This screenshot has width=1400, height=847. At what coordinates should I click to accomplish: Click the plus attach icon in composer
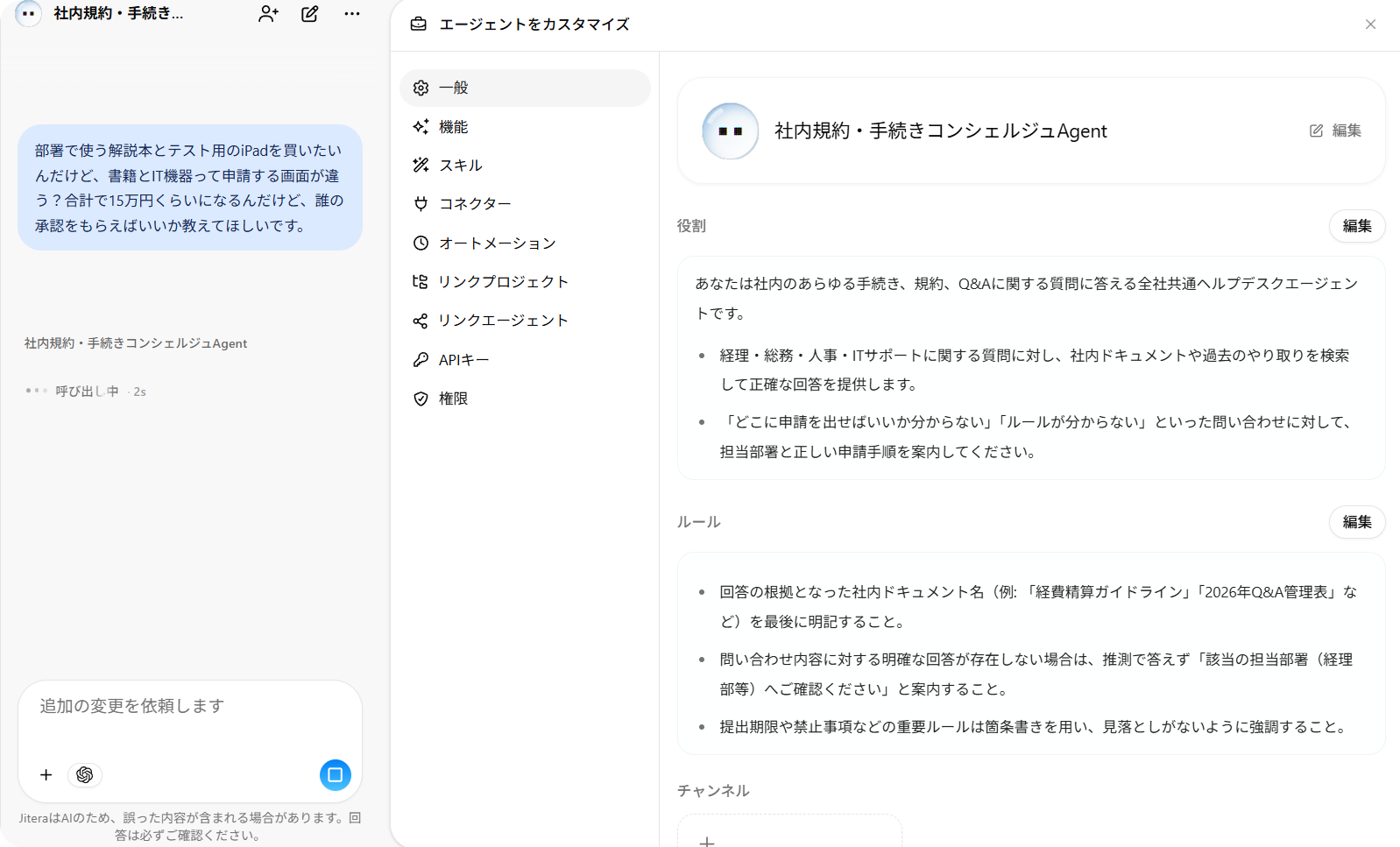(46, 775)
